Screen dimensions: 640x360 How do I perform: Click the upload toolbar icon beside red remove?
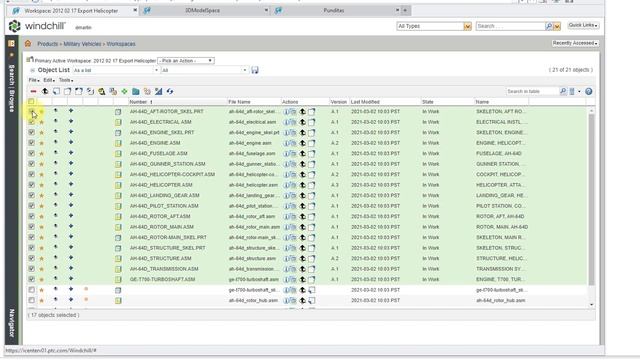(x=45, y=91)
